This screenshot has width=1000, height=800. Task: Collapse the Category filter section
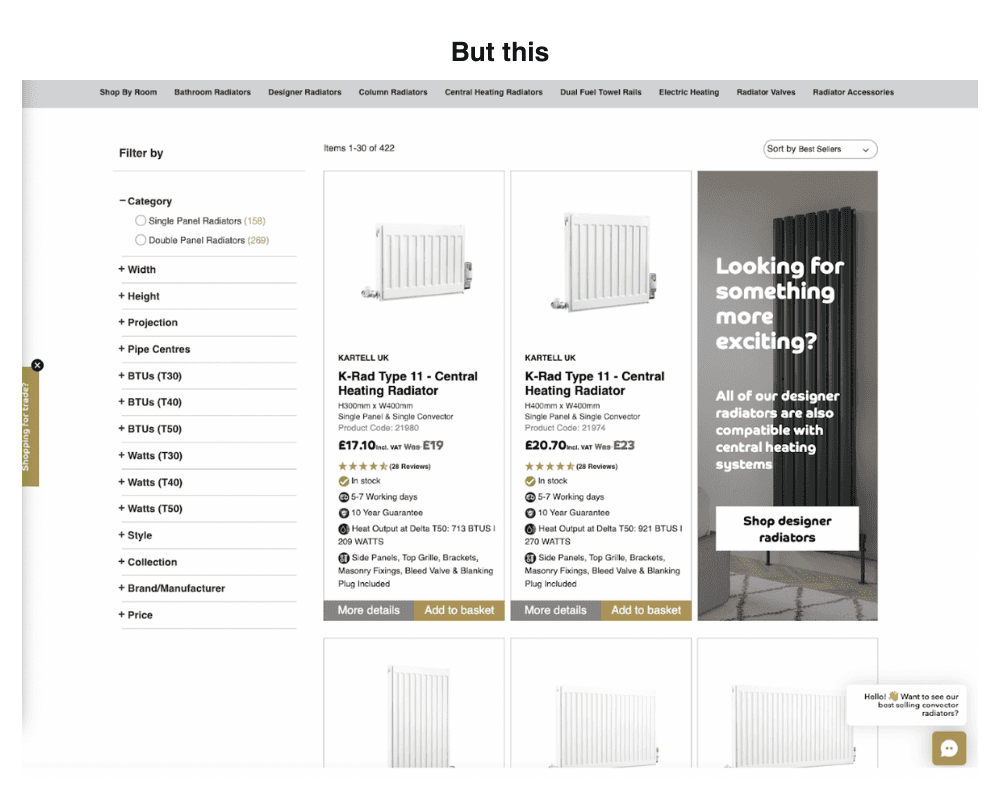[x=145, y=201]
